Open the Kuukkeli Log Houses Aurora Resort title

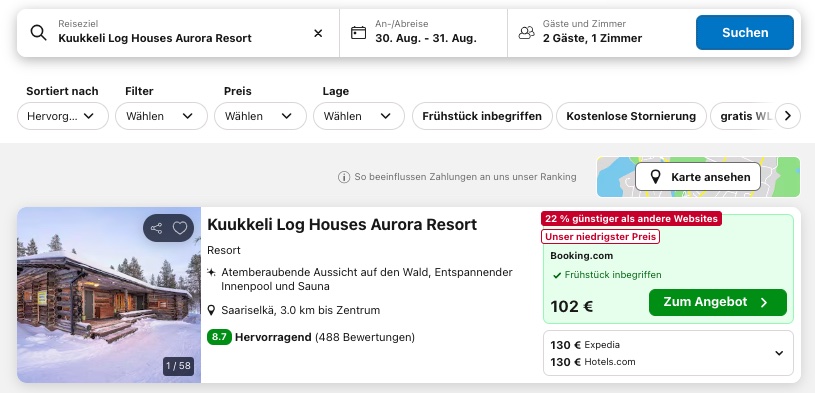tap(341, 225)
